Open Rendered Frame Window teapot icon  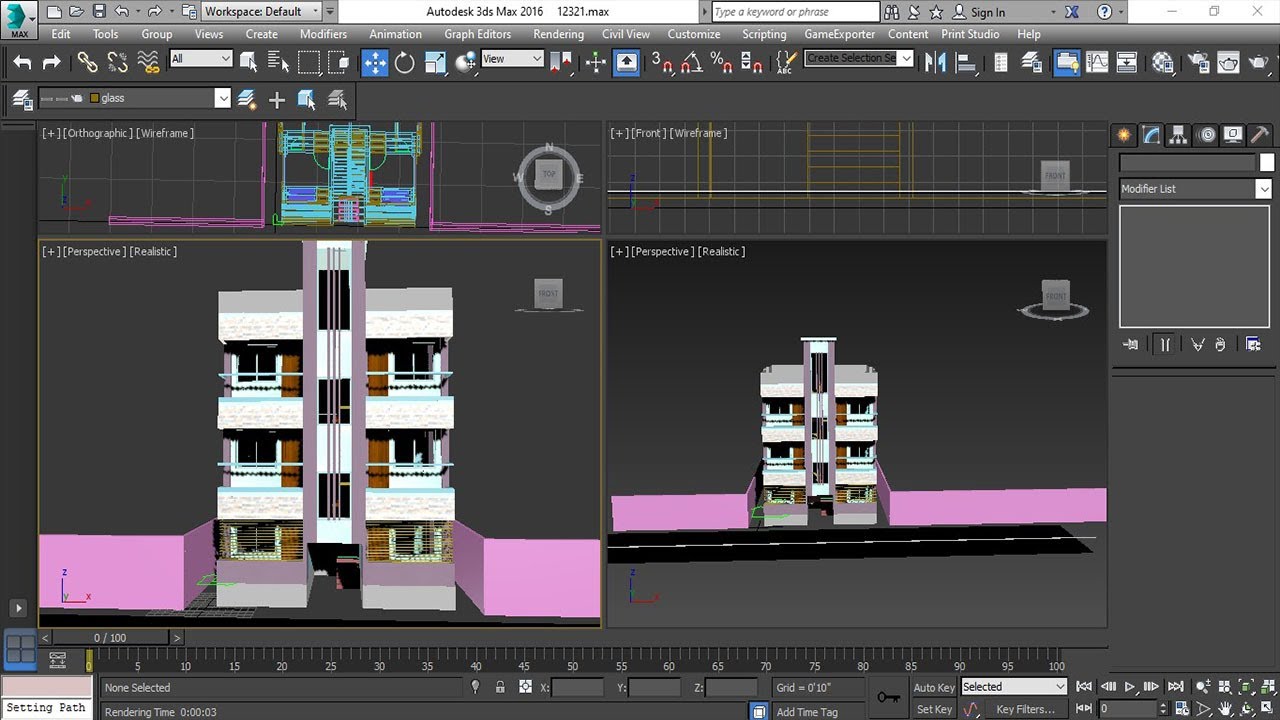[x=1228, y=62]
